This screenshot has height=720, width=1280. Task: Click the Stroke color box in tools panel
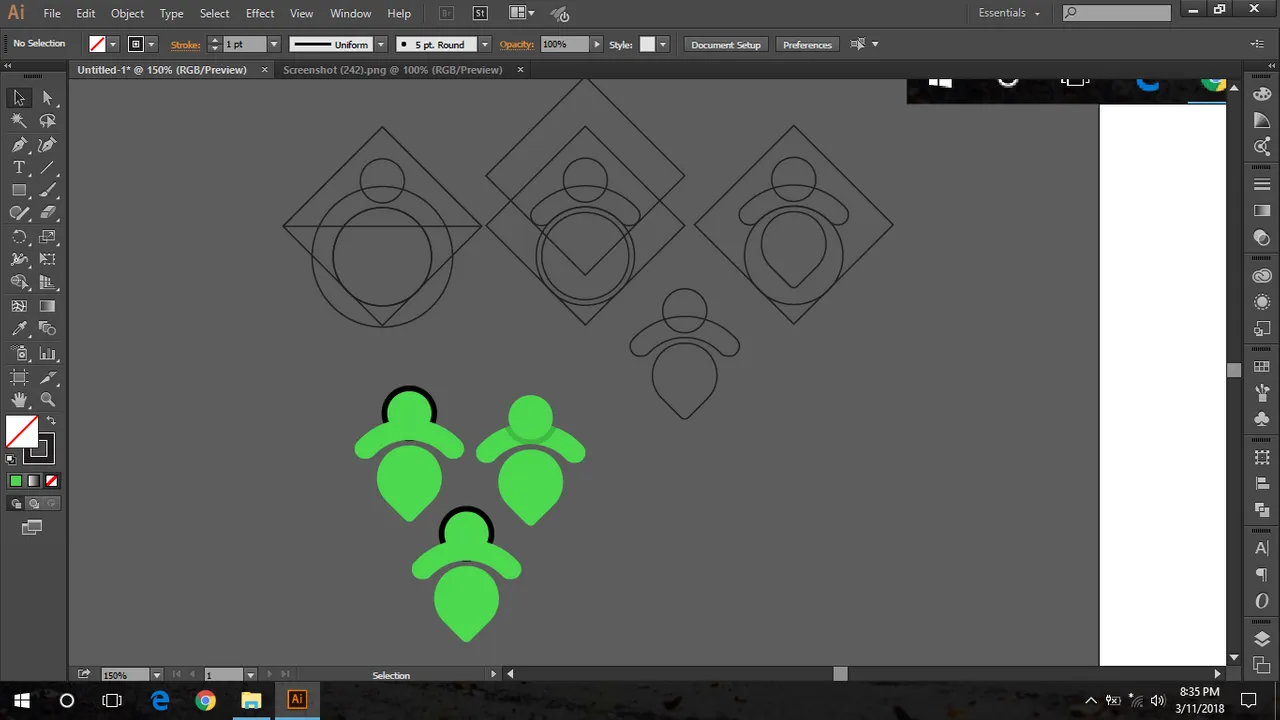coord(41,450)
